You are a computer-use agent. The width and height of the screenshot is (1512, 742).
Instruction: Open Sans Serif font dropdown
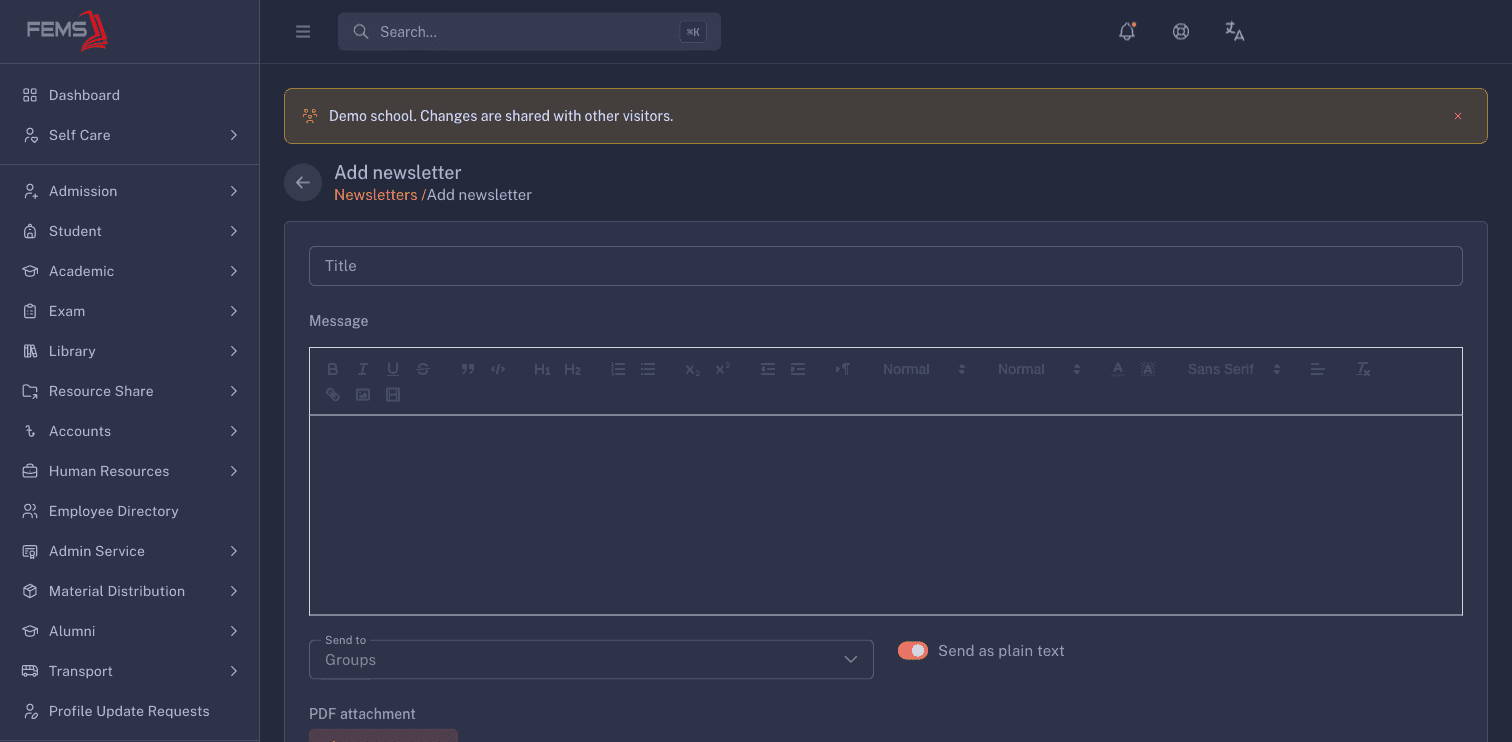coord(1234,369)
